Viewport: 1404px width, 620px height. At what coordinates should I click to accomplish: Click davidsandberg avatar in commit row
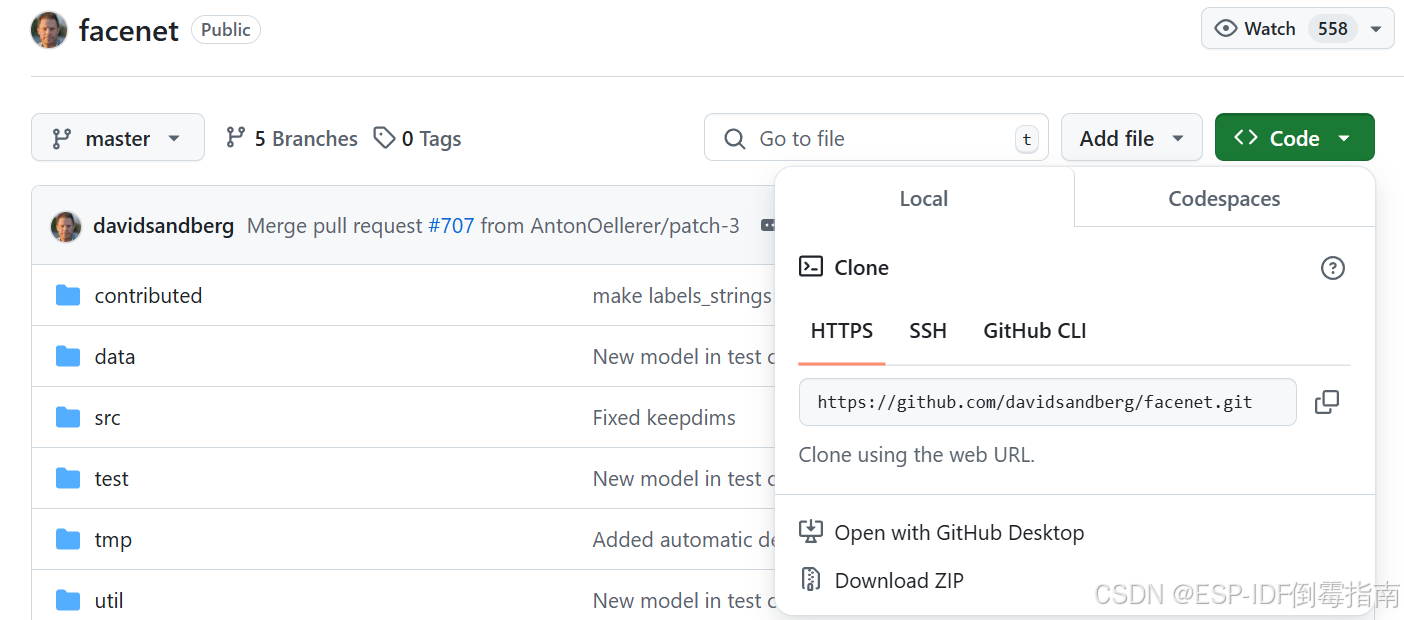pos(66,226)
